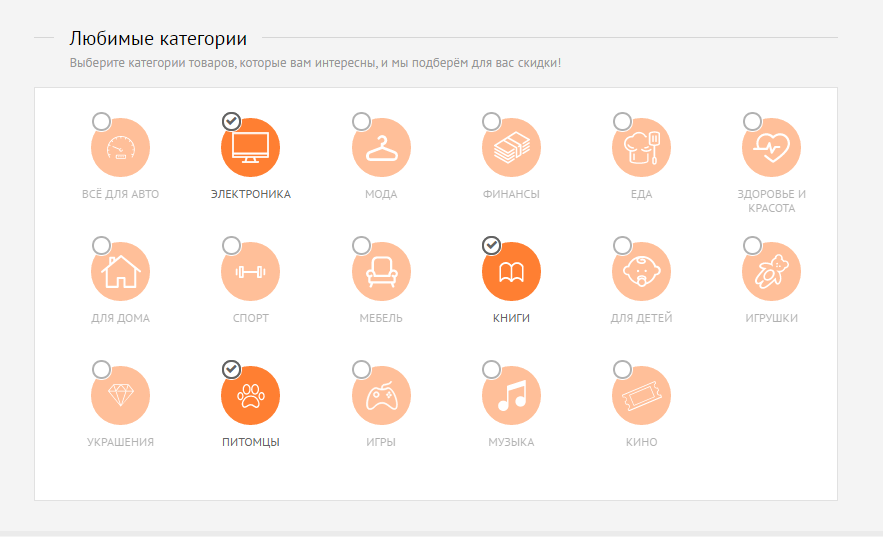The height and width of the screenshot is (537, 883).
Task: Select the house icon for Для дома
Action: (121, 271)
